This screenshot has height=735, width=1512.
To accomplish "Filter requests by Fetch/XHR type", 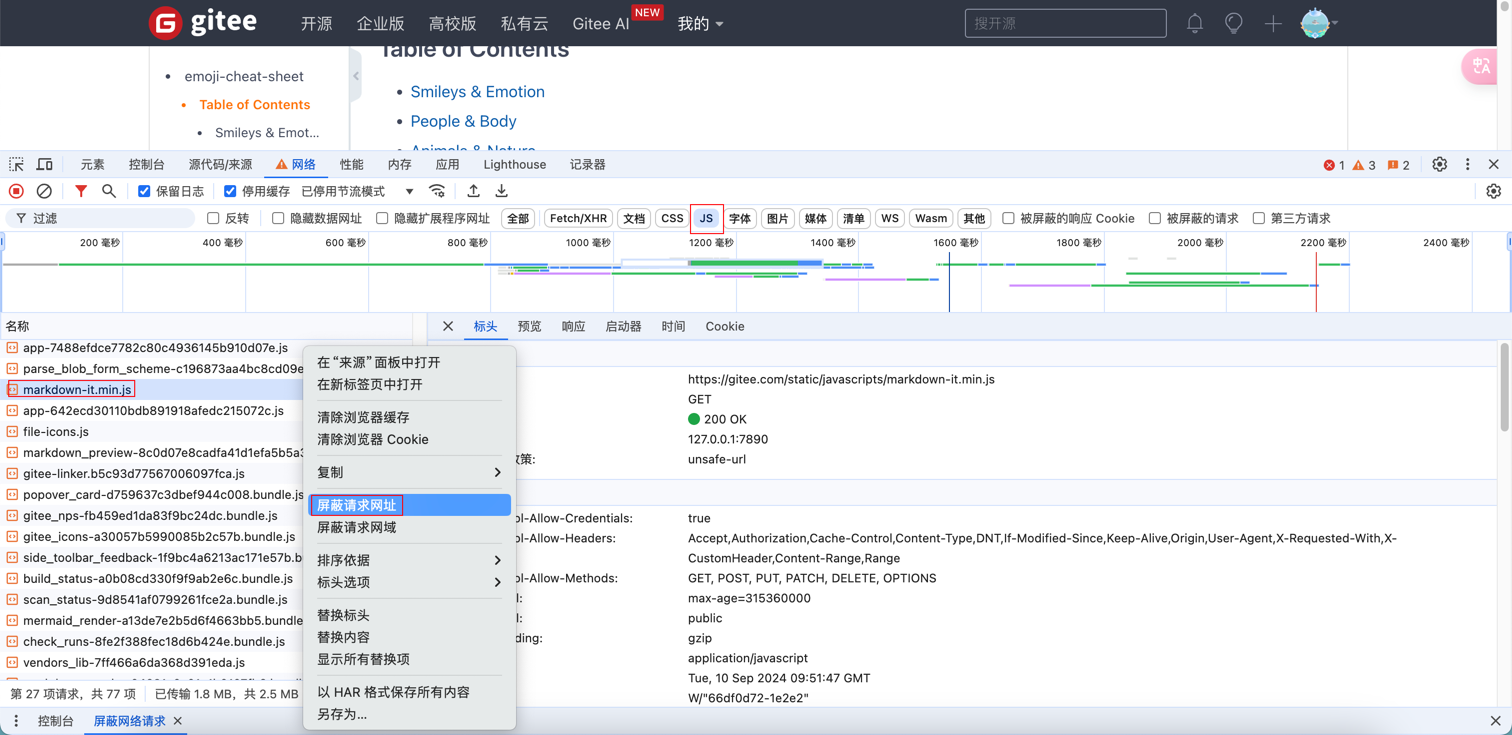I will click(578, 218).
